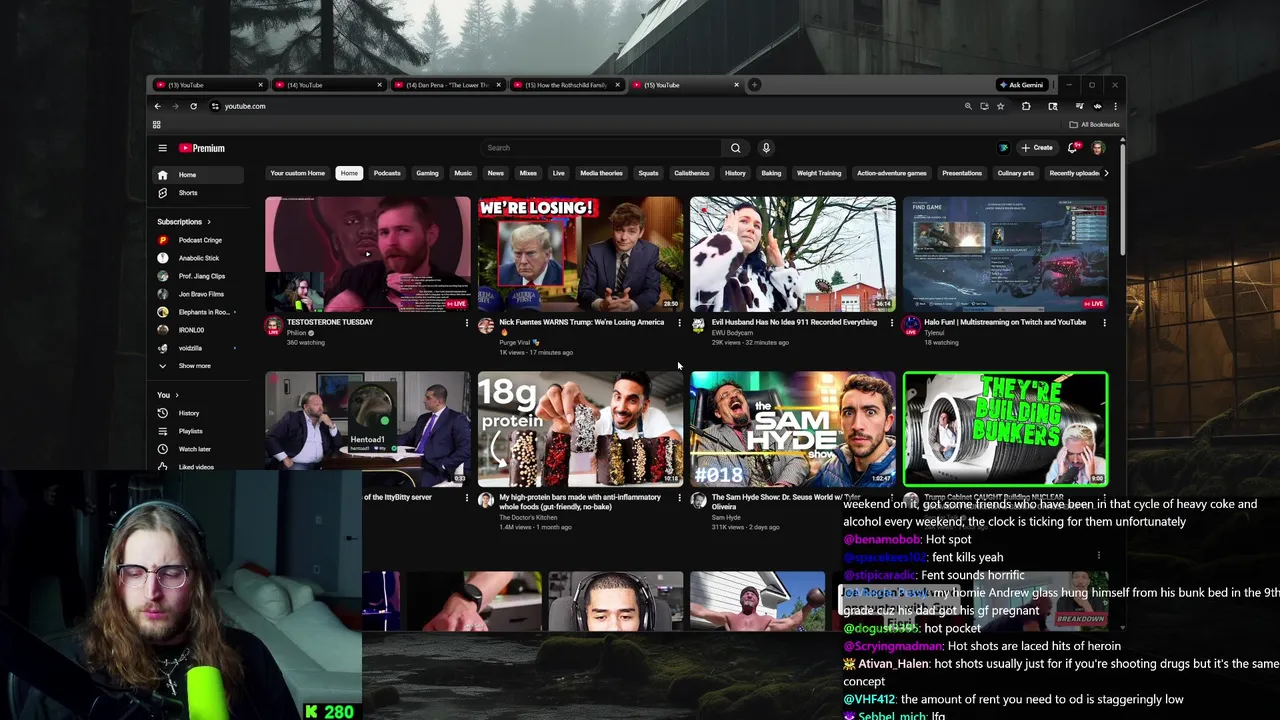The image size is (1280, 720).
Task: Open the WE'RE LOSING thumbnail
Action: pyautogui.click(x=580, y=254)
